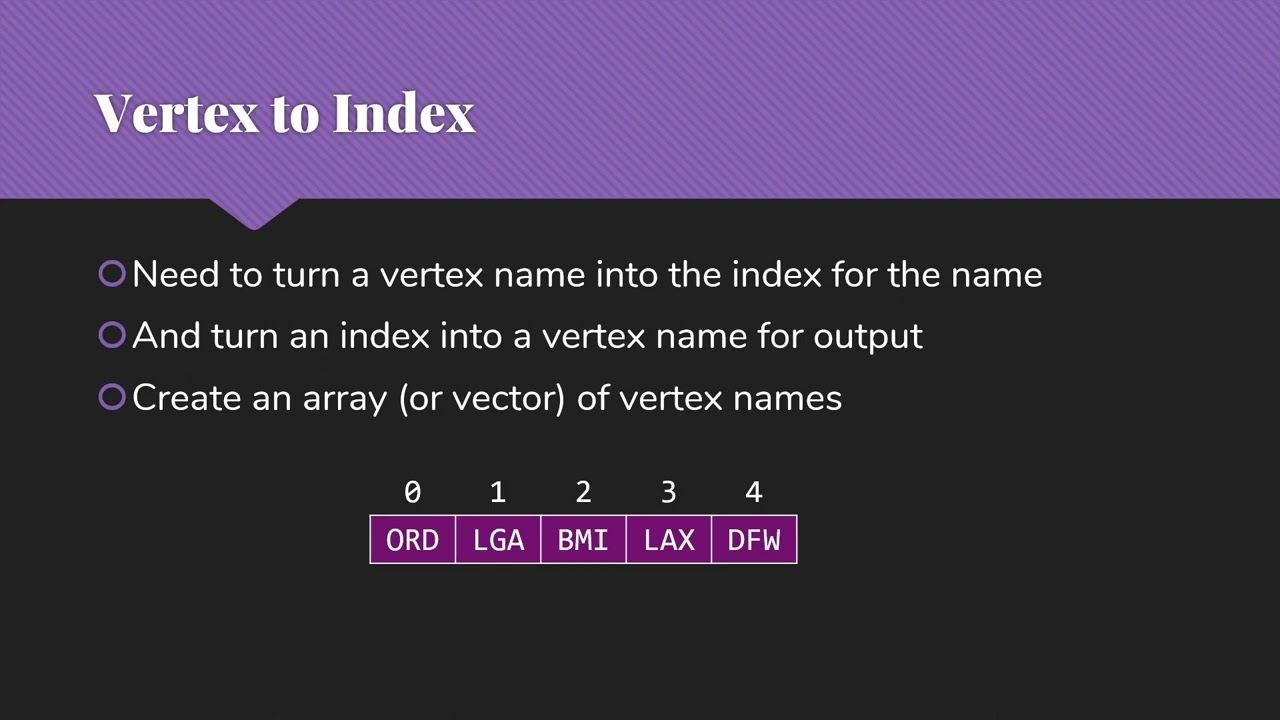
Task: Click index label 0 above ORD
Action: 412,492
